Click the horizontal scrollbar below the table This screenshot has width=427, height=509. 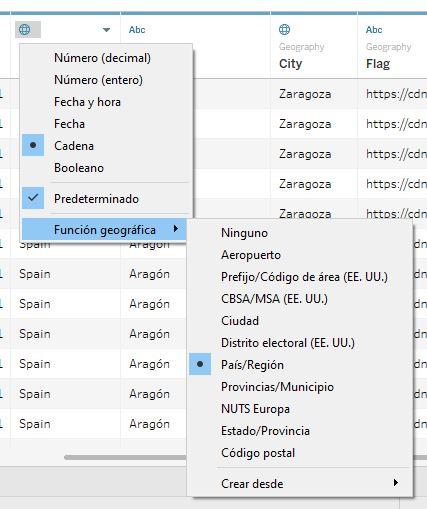click(126, 457)
